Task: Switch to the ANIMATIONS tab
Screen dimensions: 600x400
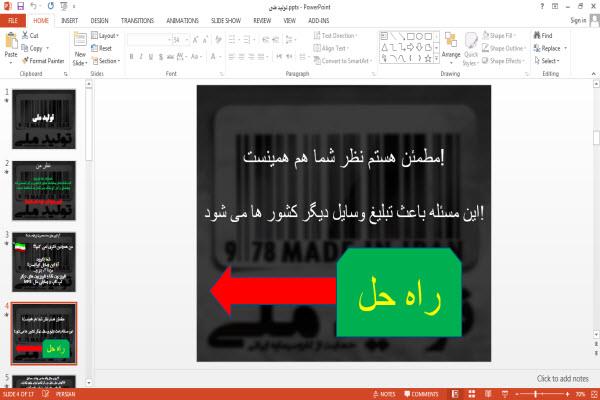Action: 183,21
